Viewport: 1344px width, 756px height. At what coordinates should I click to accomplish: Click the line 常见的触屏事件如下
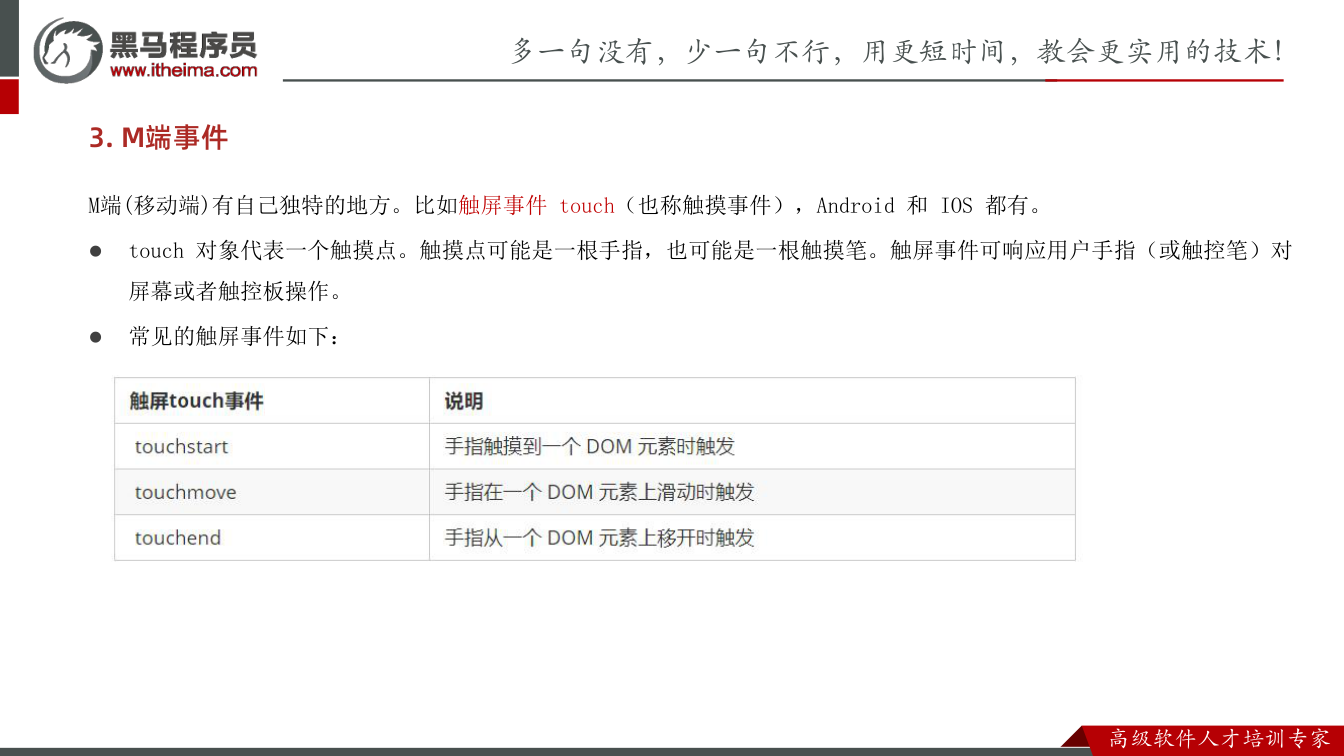point(234,337)
